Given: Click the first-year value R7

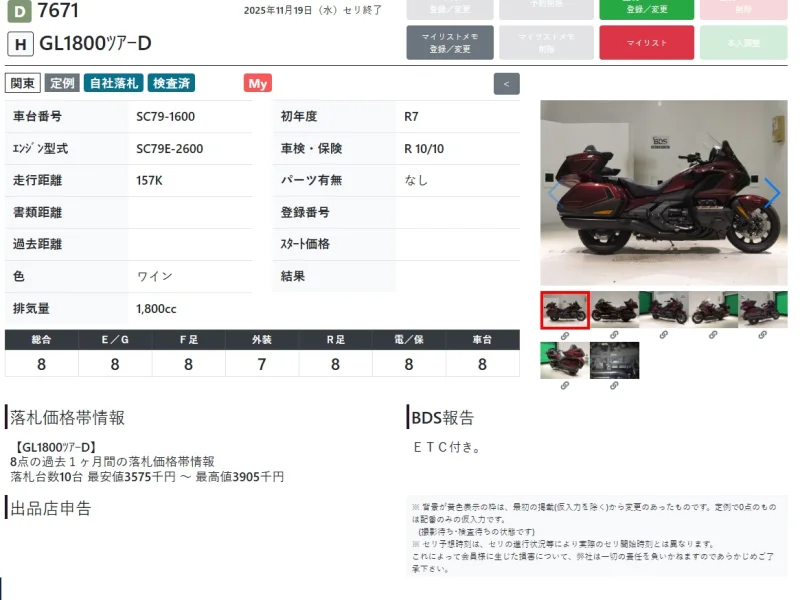Looking at the screenshot, I should (411, 116).
